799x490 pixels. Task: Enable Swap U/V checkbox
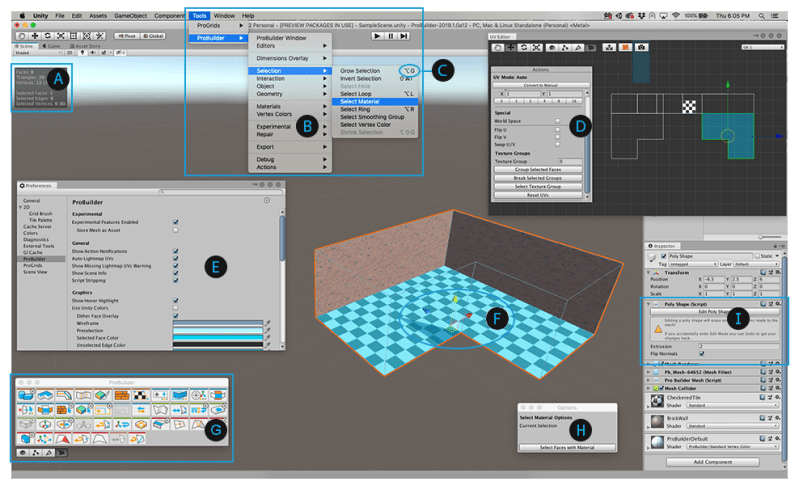click(557, 144)
